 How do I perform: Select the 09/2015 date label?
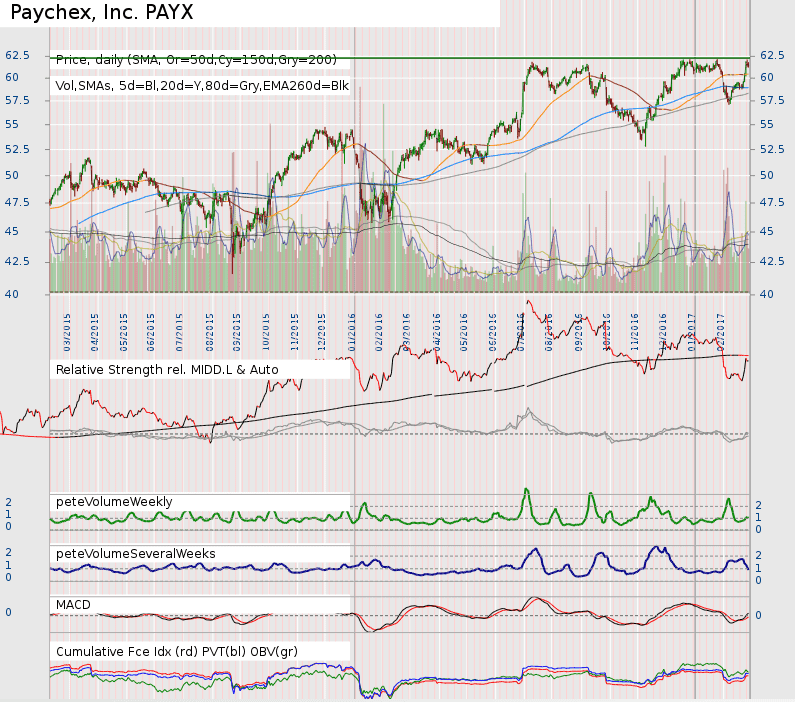tap(237, 332)
